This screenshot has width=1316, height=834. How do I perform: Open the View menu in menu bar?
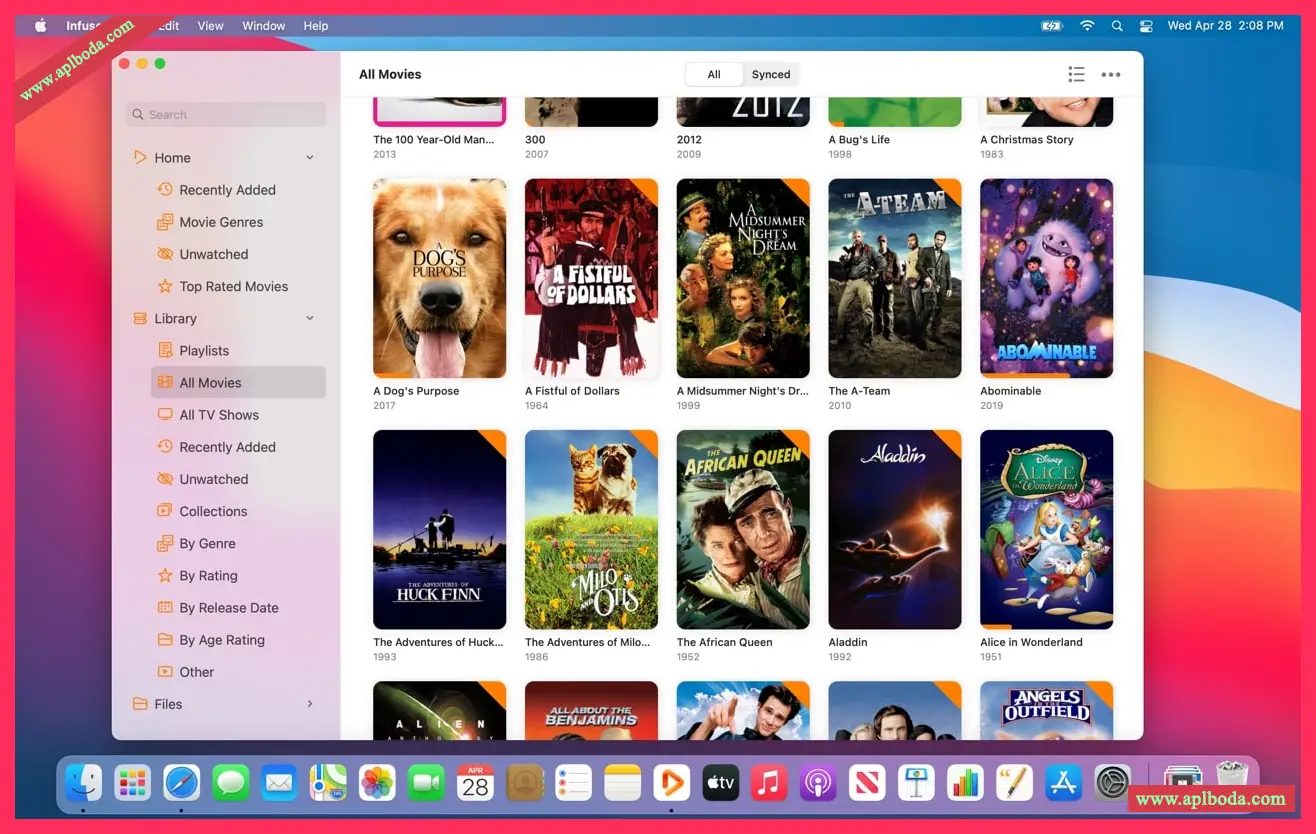click(210, 26)
